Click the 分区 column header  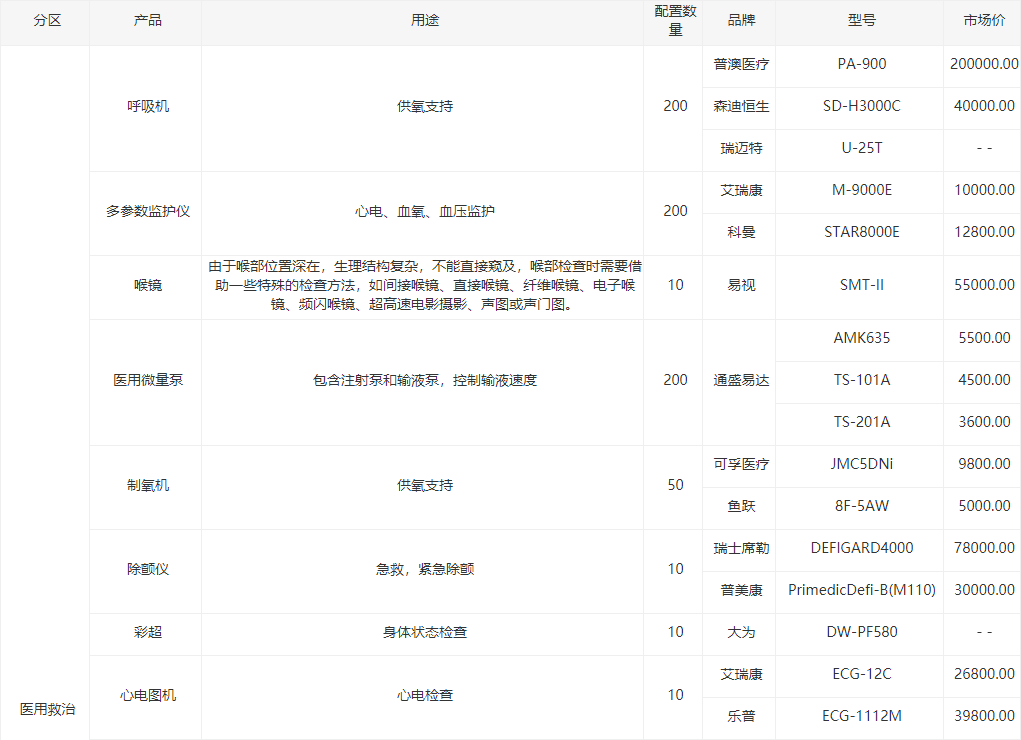click(x=47, y=21)
